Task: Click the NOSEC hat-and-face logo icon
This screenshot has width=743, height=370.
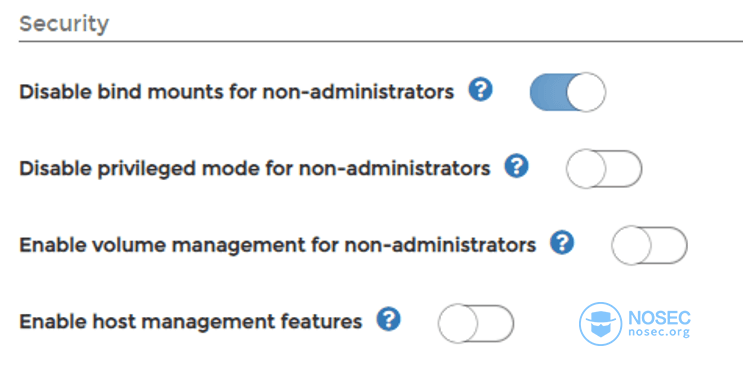Action: pos(600,324)
